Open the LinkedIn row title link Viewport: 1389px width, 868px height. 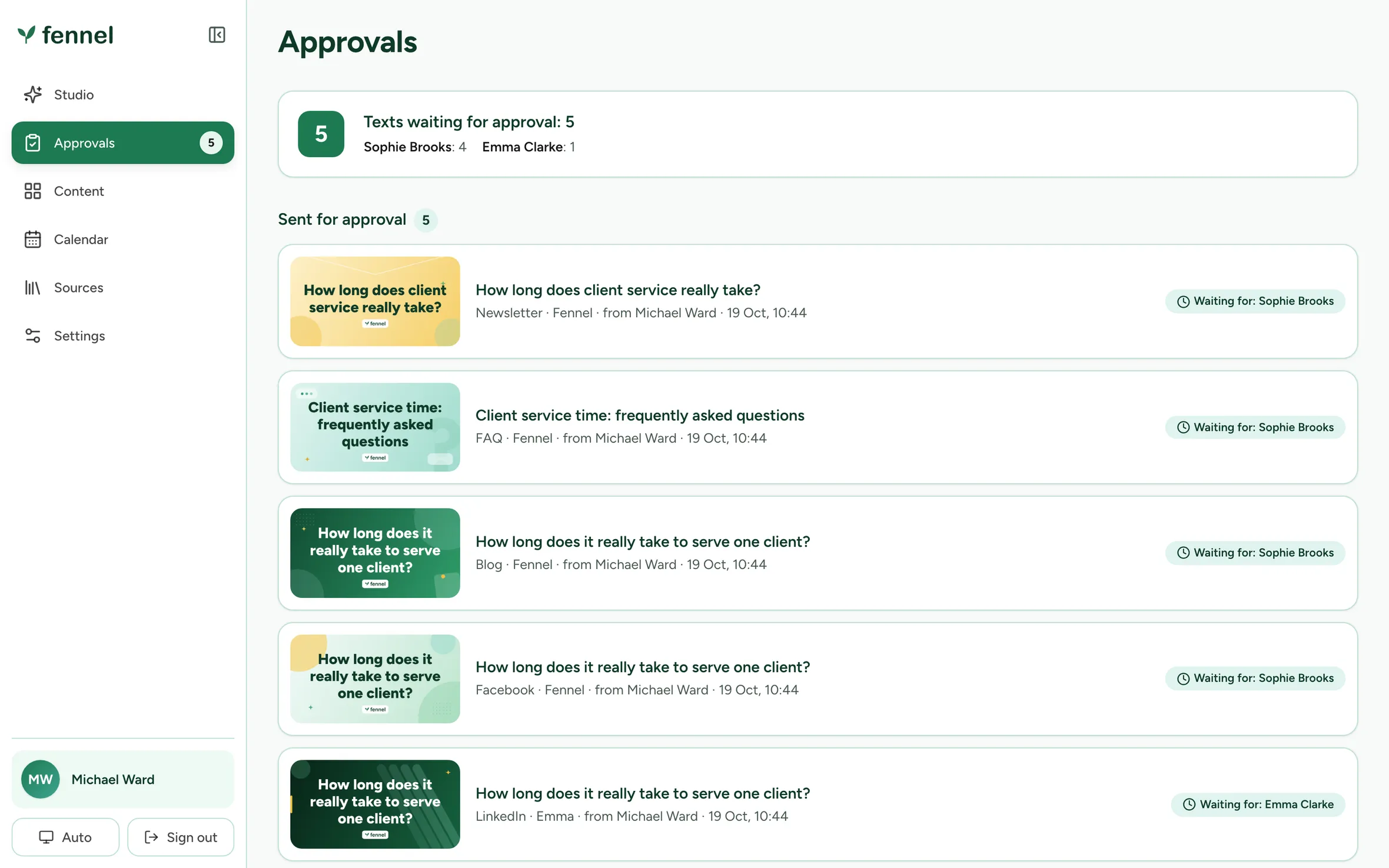(x=643, y=793)
